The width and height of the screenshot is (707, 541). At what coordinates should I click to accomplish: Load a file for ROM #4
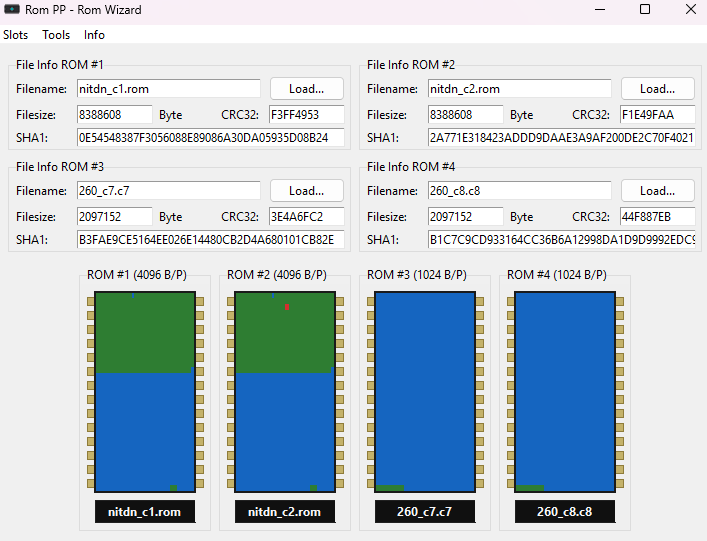pos(658,191)
